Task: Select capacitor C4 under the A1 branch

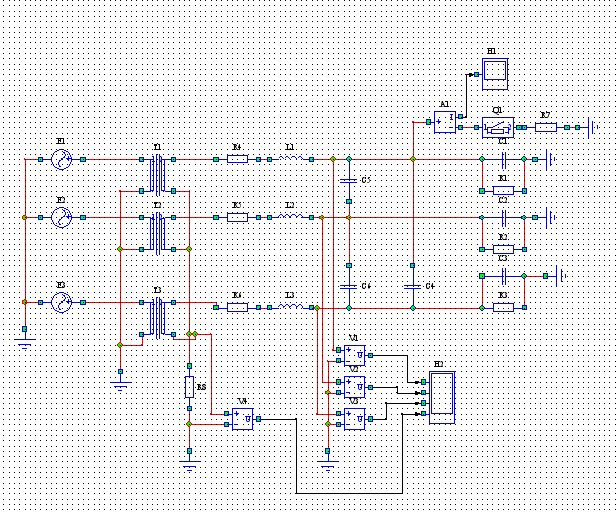Action: tap(412, 286)
